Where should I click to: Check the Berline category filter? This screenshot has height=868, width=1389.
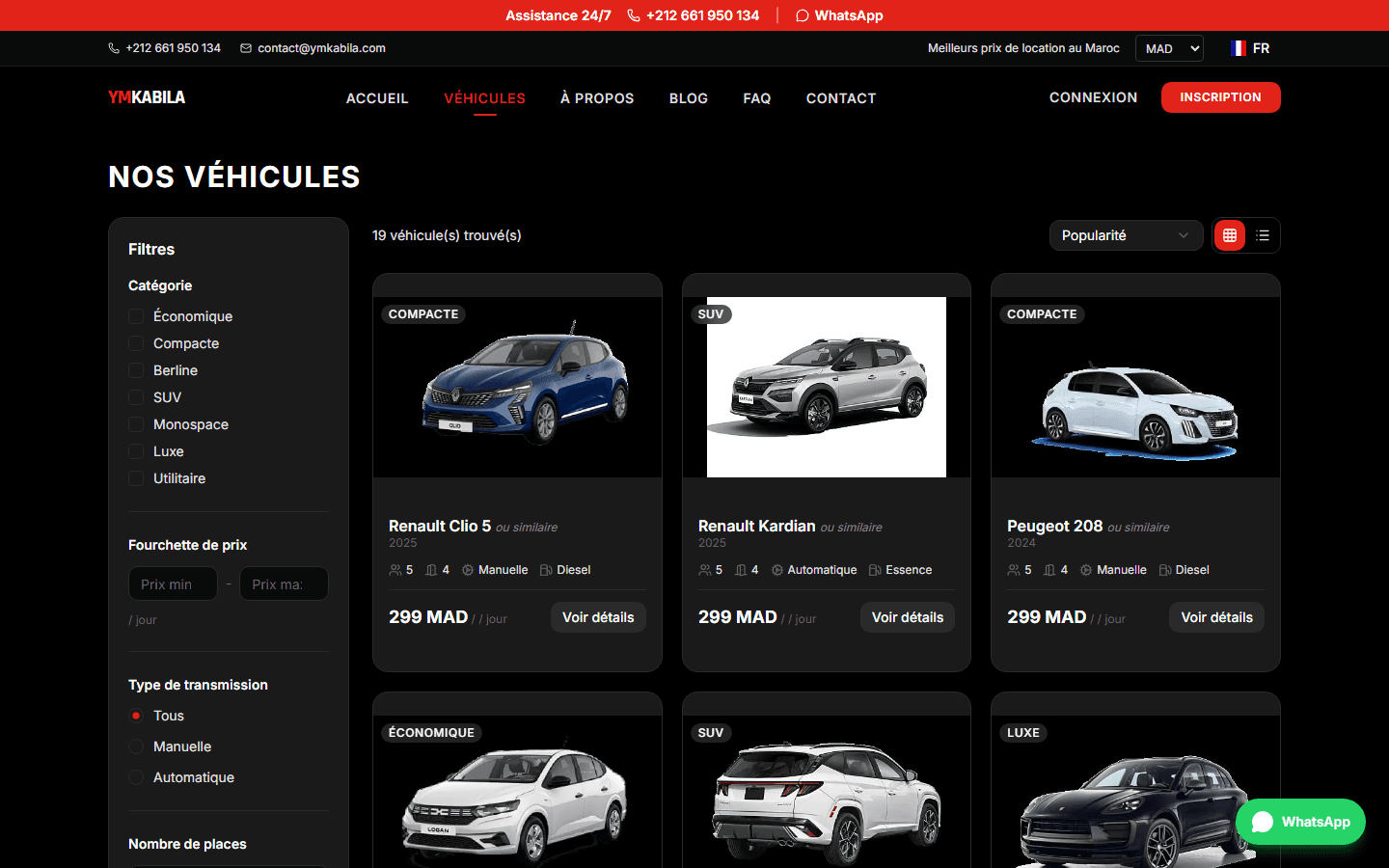(136, 370)
